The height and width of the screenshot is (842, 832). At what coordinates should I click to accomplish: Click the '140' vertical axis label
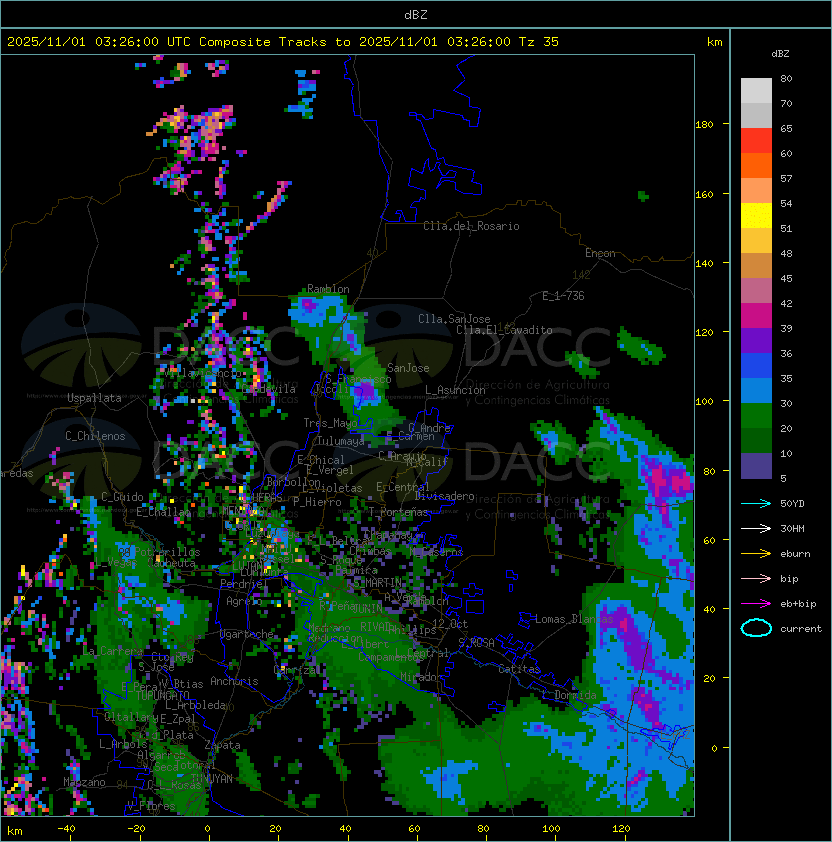click(704, 264)
